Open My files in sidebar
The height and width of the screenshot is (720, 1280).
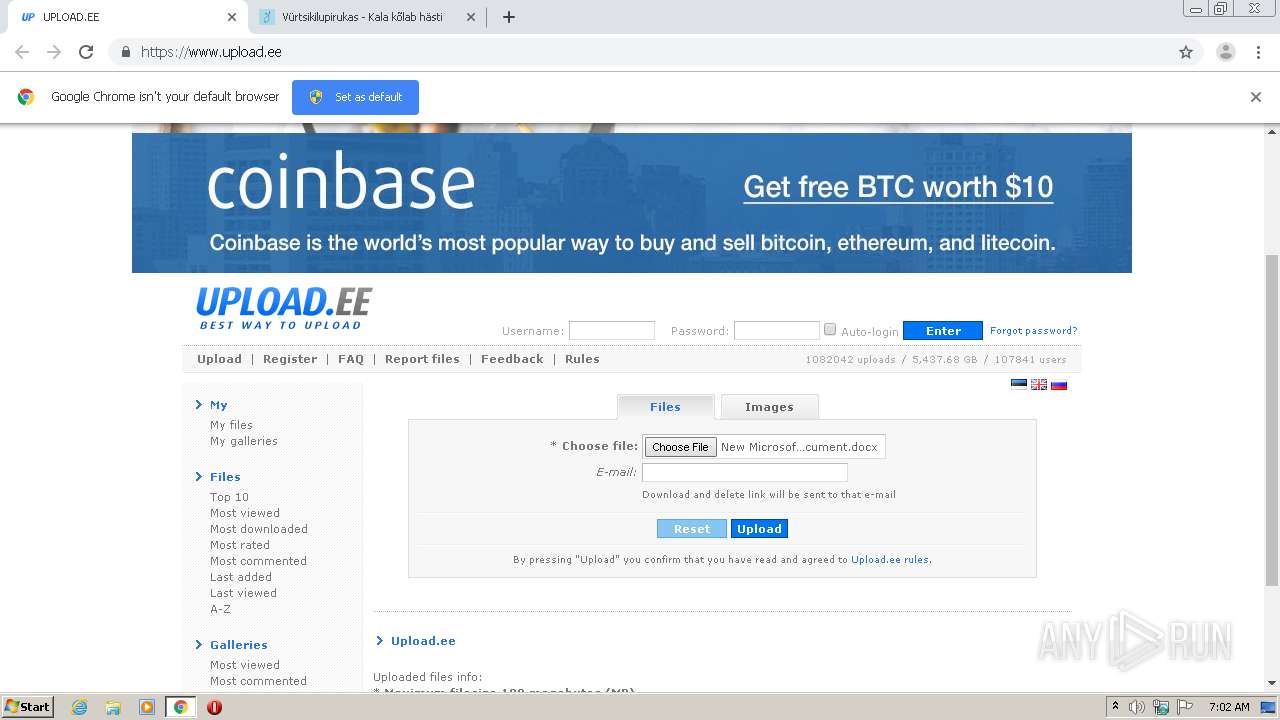coord(231,425)
